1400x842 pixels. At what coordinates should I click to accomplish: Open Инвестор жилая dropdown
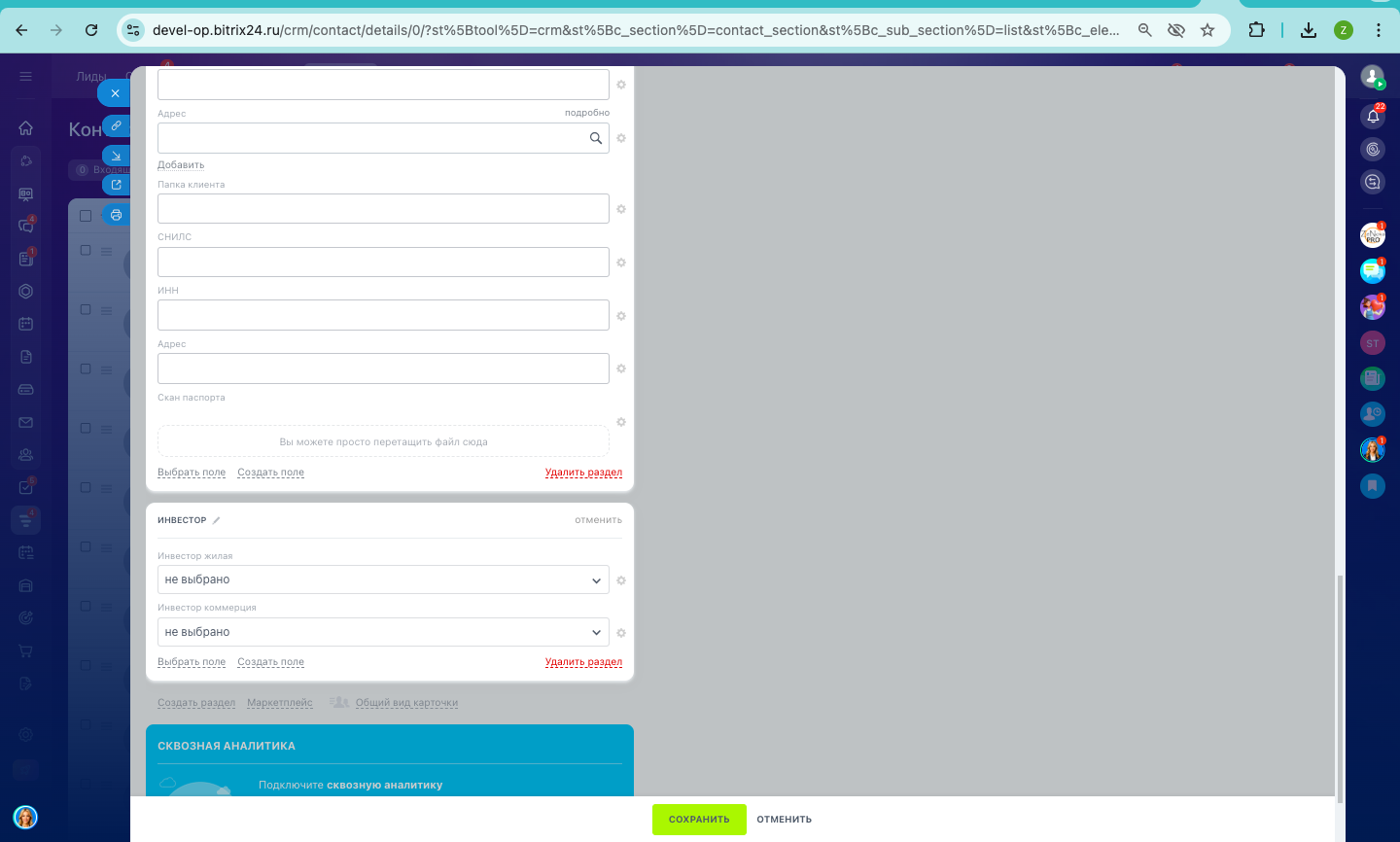pos(383,579)
